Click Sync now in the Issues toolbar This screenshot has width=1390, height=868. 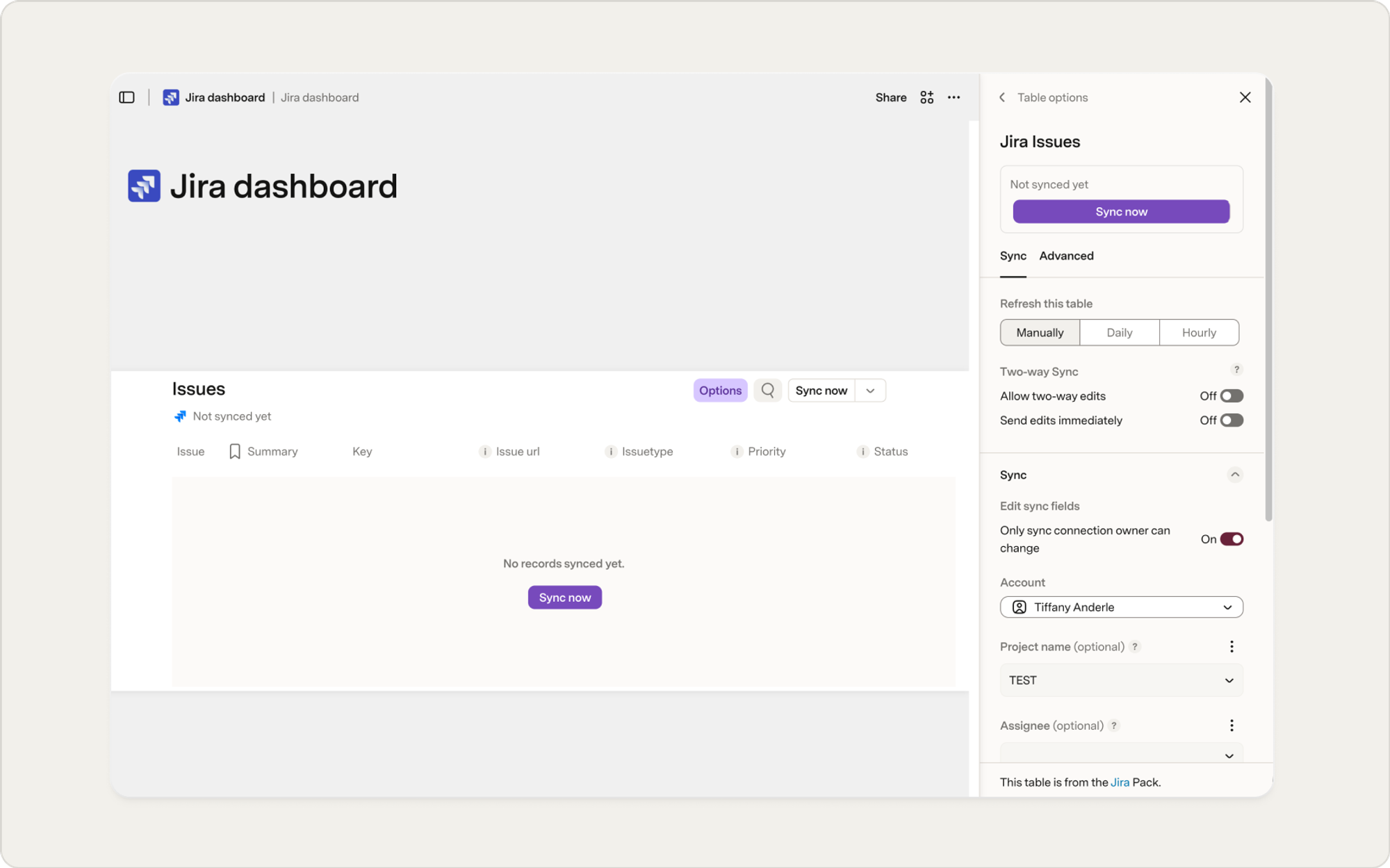pos(821,391)
